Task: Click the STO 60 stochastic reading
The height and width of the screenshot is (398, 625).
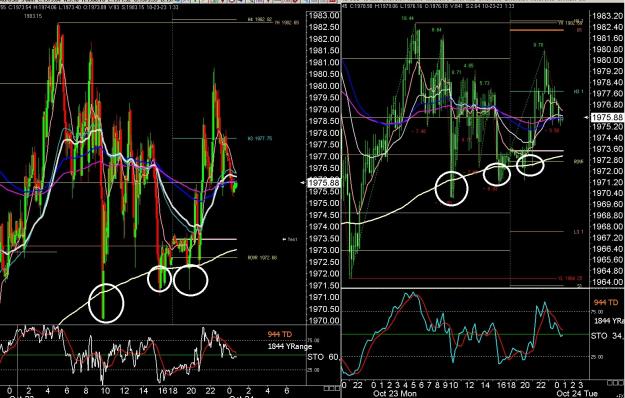Action: click(322, 357)
